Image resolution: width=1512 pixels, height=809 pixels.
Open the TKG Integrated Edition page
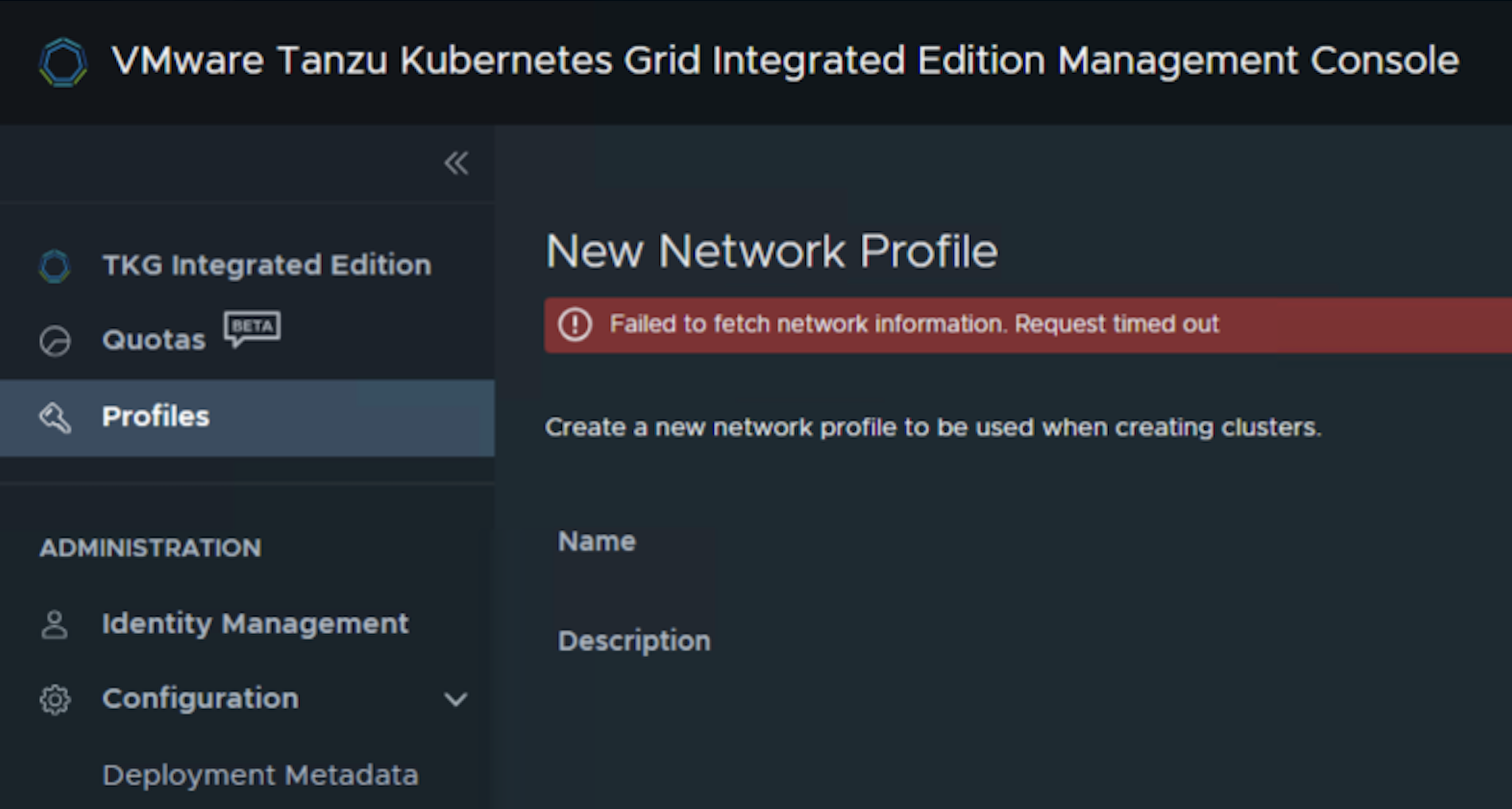coord(266,265)
